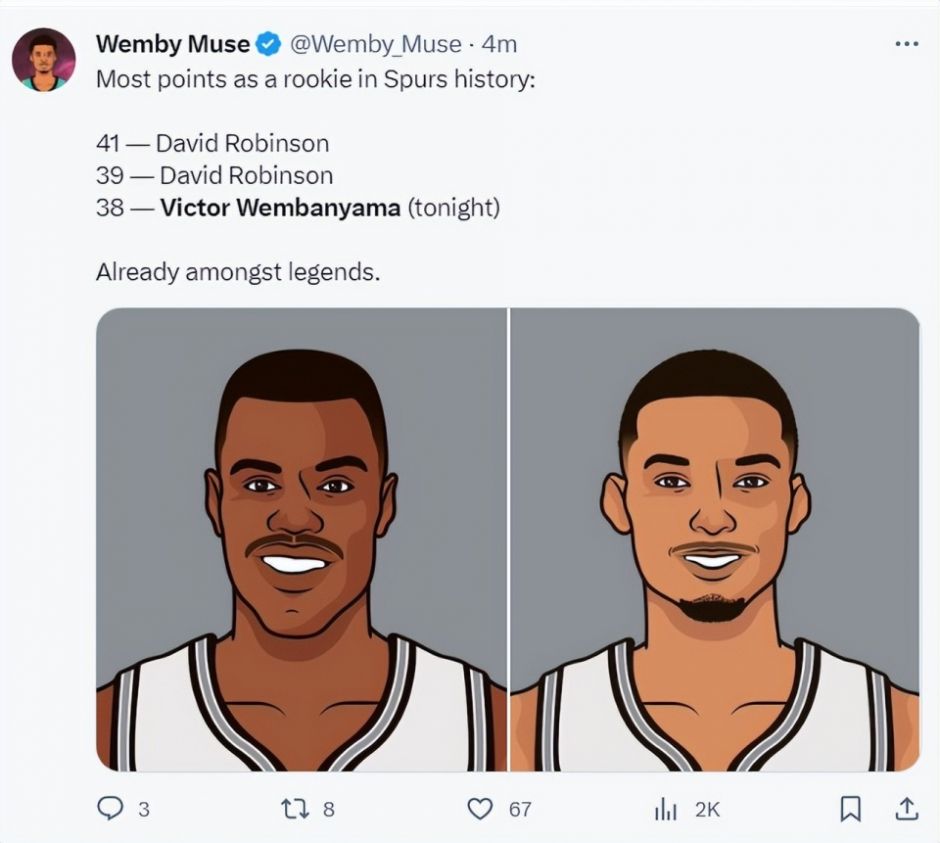Share the tweet using the upload arrow
This screenshot has width=940, height=843.
click(x=905, y=808)
